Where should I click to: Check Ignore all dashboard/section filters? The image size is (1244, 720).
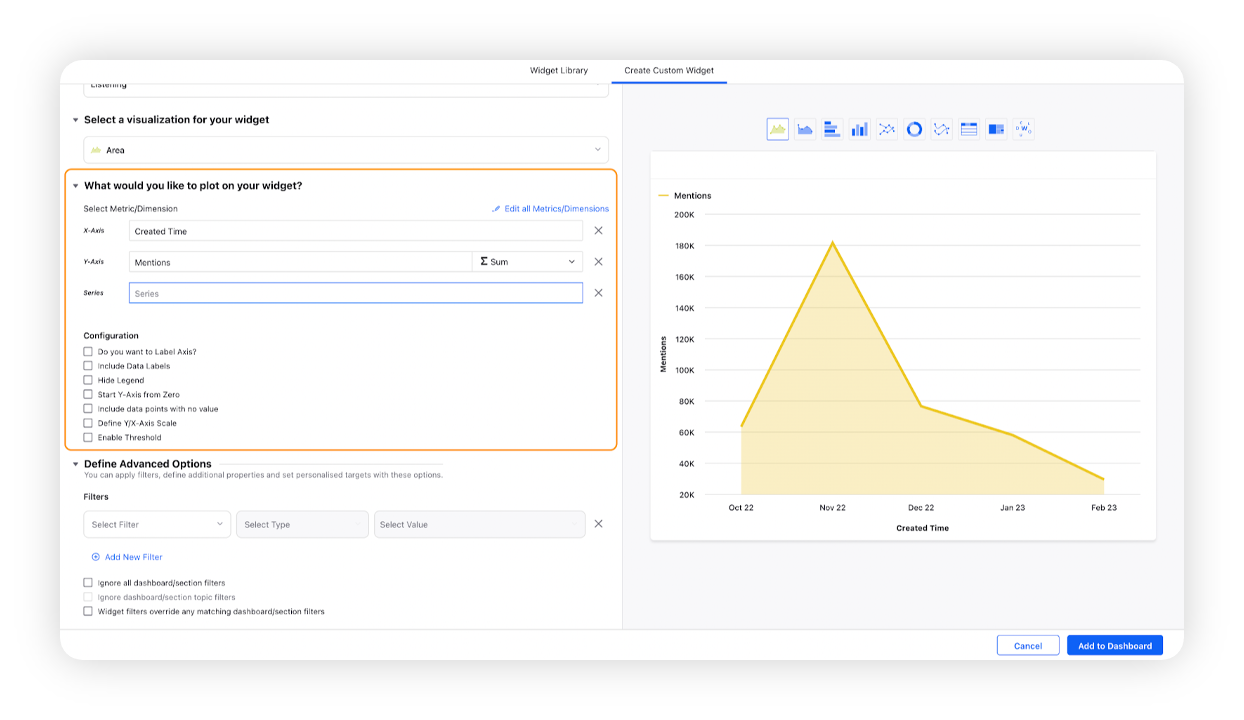pos(88,583)
